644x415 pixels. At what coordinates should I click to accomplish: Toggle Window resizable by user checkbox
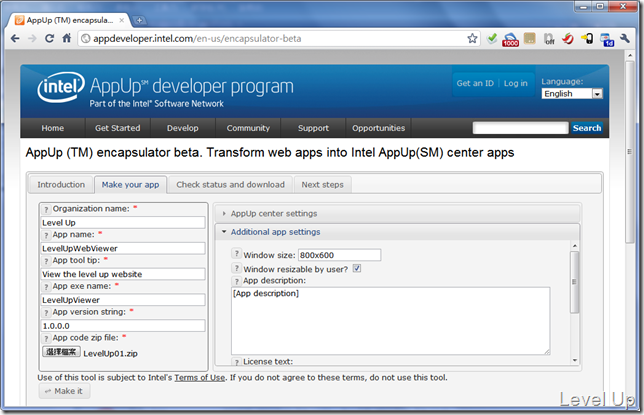357,269
